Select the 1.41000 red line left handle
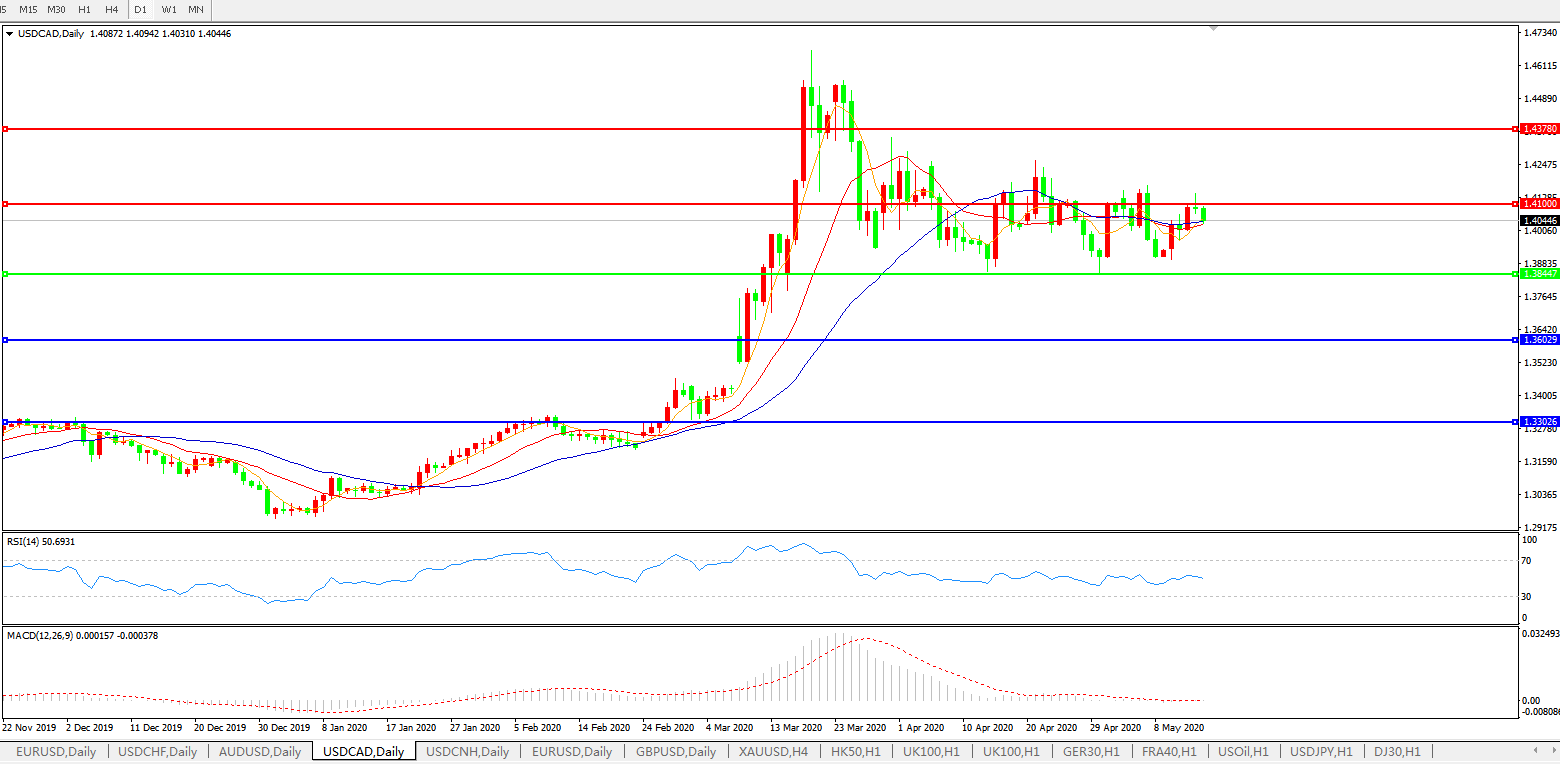This screenshot has width=1560, height=764. coord(6,204)
